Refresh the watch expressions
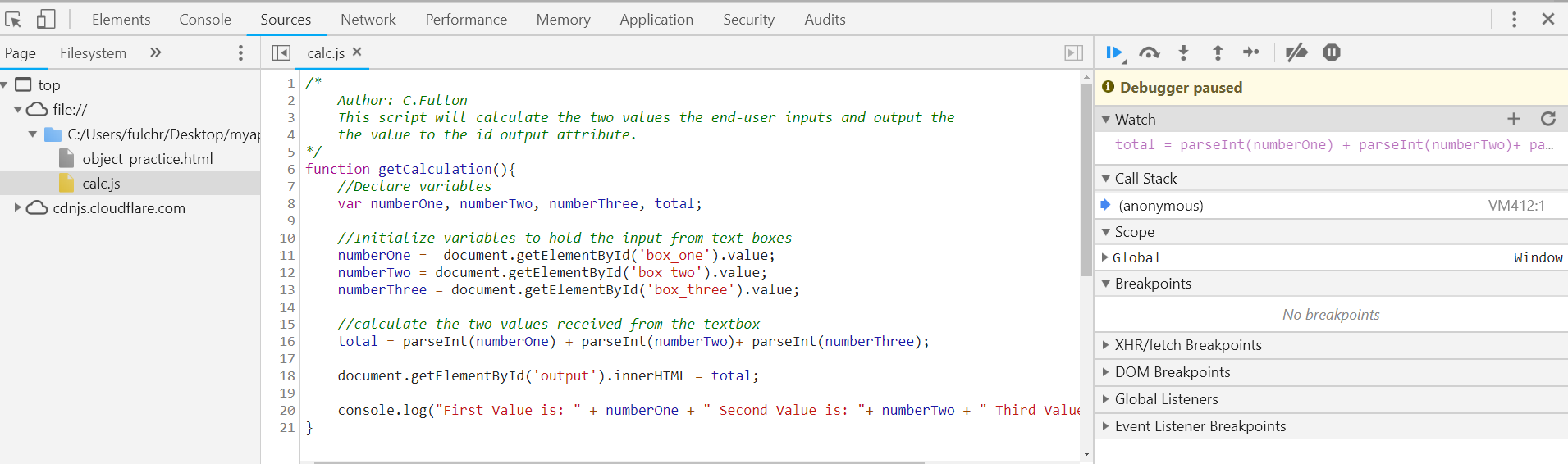The height and width of the screenshot is (464, 1568). click(1548, 119)
